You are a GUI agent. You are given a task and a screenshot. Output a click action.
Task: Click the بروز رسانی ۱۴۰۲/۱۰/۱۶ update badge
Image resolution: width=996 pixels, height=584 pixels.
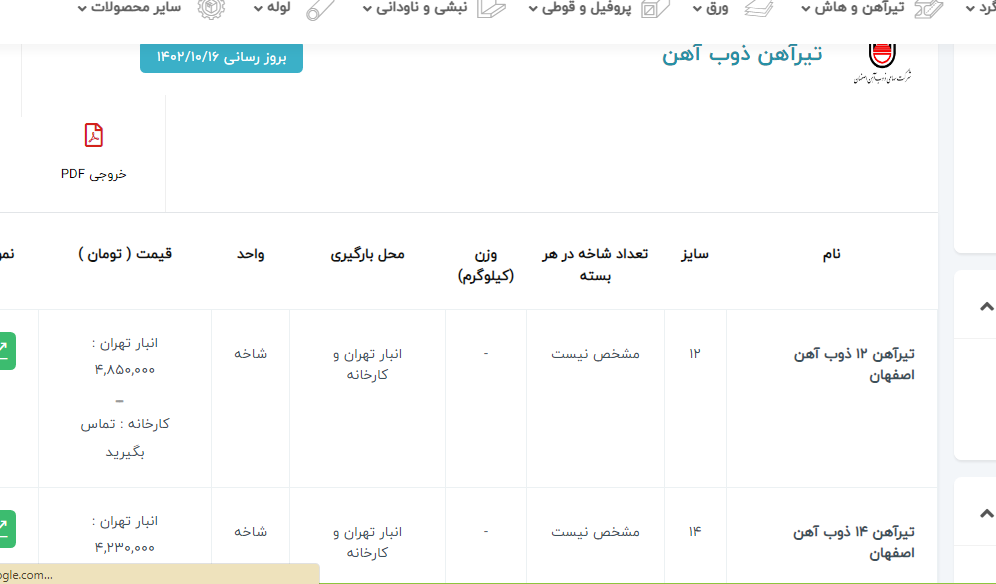pyautogui.click(x=221, y=58)
